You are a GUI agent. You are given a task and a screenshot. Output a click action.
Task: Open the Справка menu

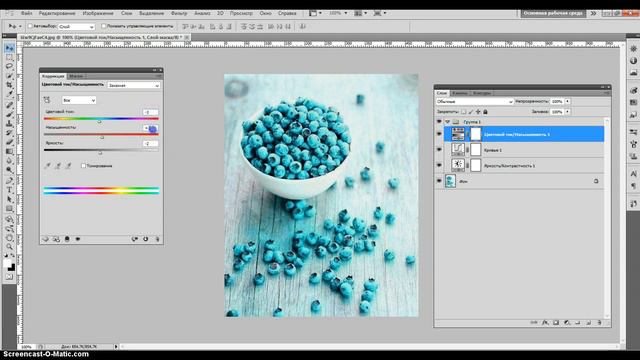[x=287, y=13]
